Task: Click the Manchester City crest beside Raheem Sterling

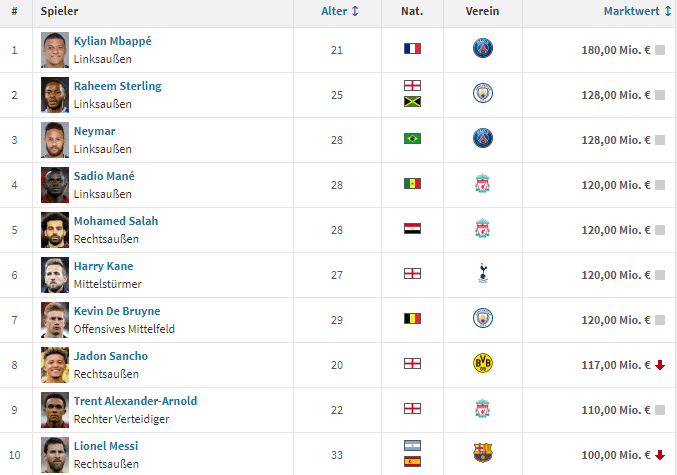Action: click(x=483, y=94)
